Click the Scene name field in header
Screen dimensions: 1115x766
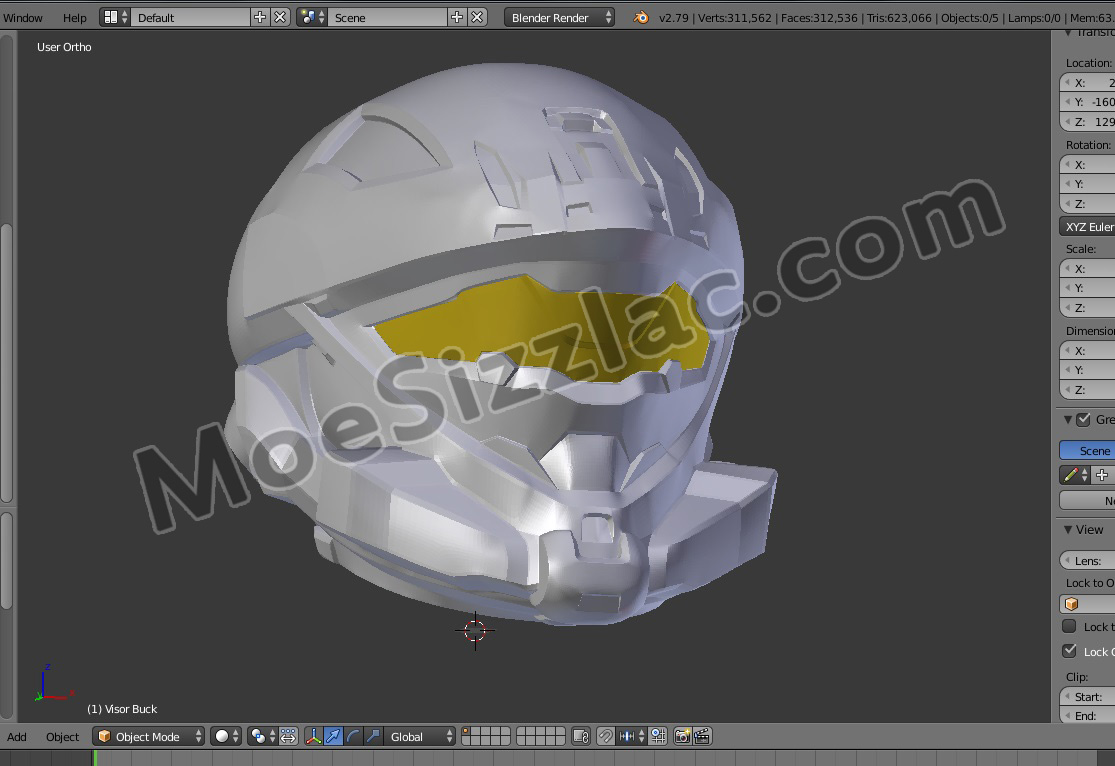pyautogui.click(x=388, y=18)
